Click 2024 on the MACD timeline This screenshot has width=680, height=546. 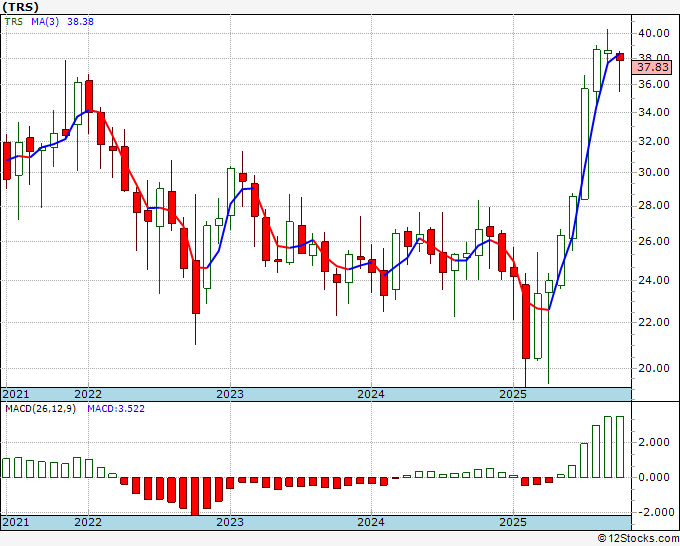click(x=371, y=522)
